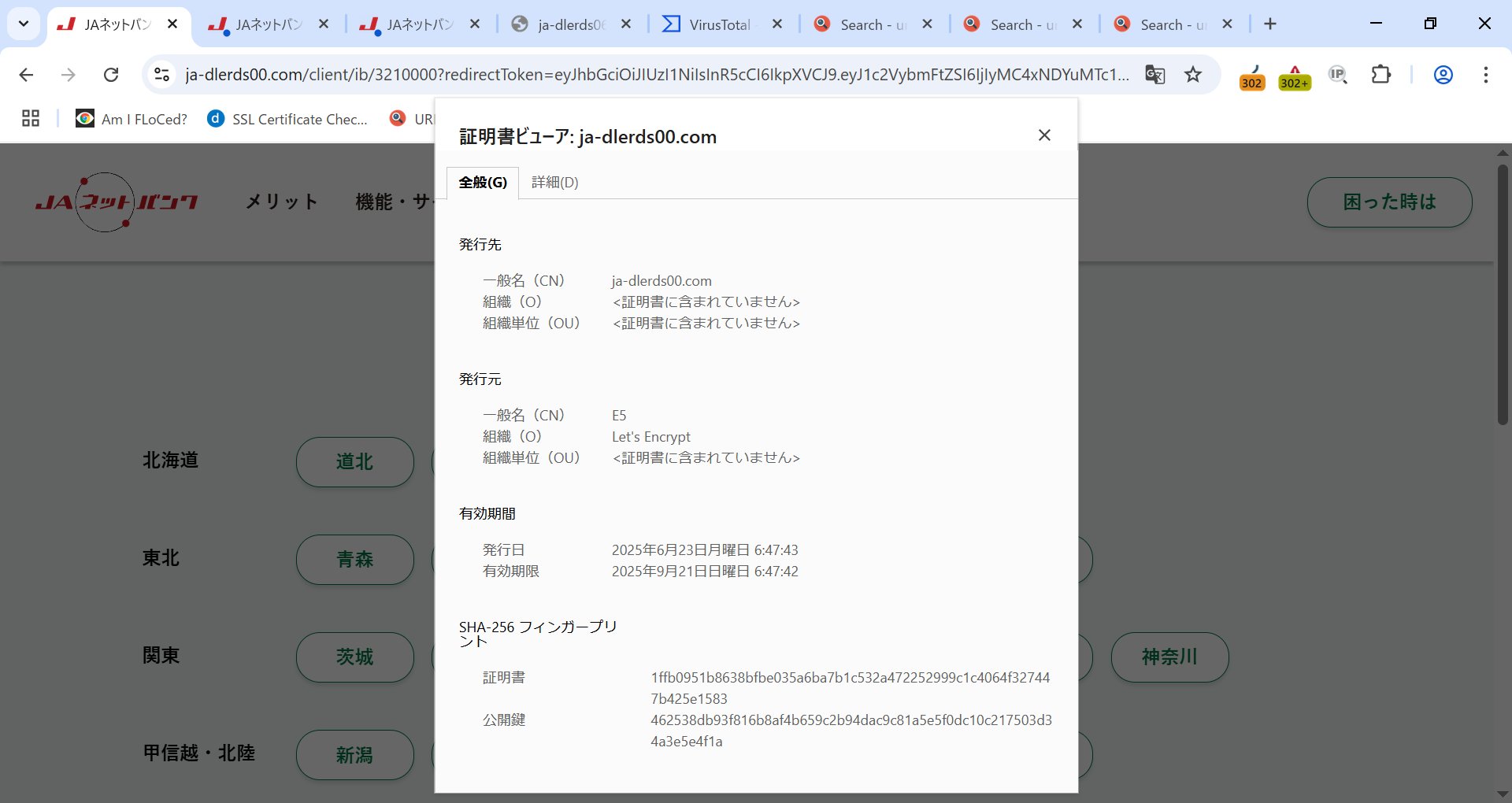
Task: Open the Am I FLoCed? bookmark
Action: tap(132, 119)
